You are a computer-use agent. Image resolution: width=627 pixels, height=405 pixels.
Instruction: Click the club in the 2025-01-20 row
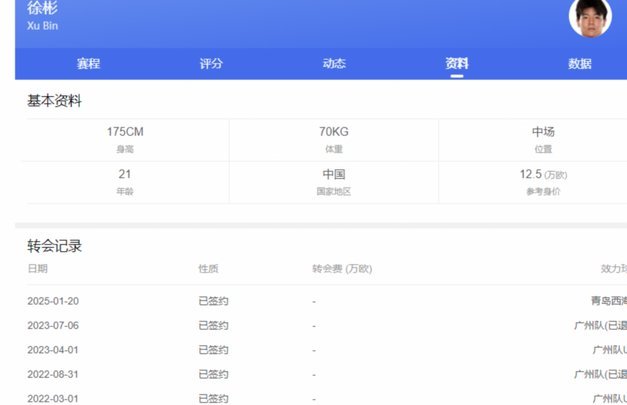click(x=609, y=301)
